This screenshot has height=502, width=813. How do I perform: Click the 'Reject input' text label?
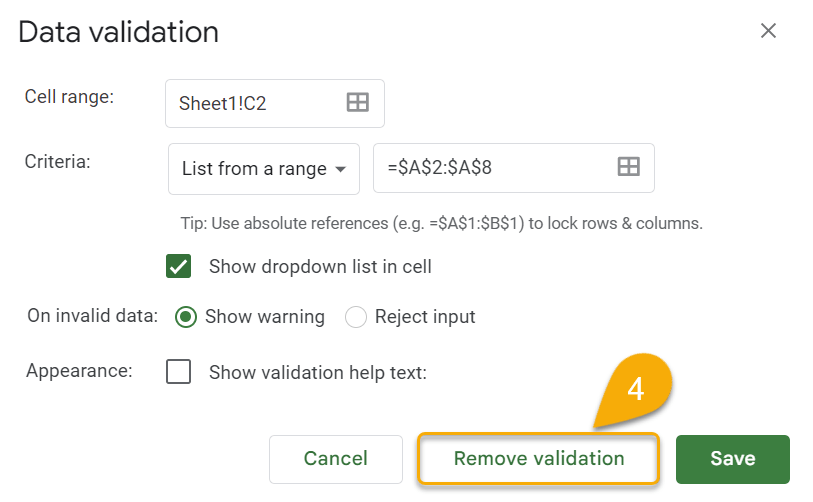[425, 317]
